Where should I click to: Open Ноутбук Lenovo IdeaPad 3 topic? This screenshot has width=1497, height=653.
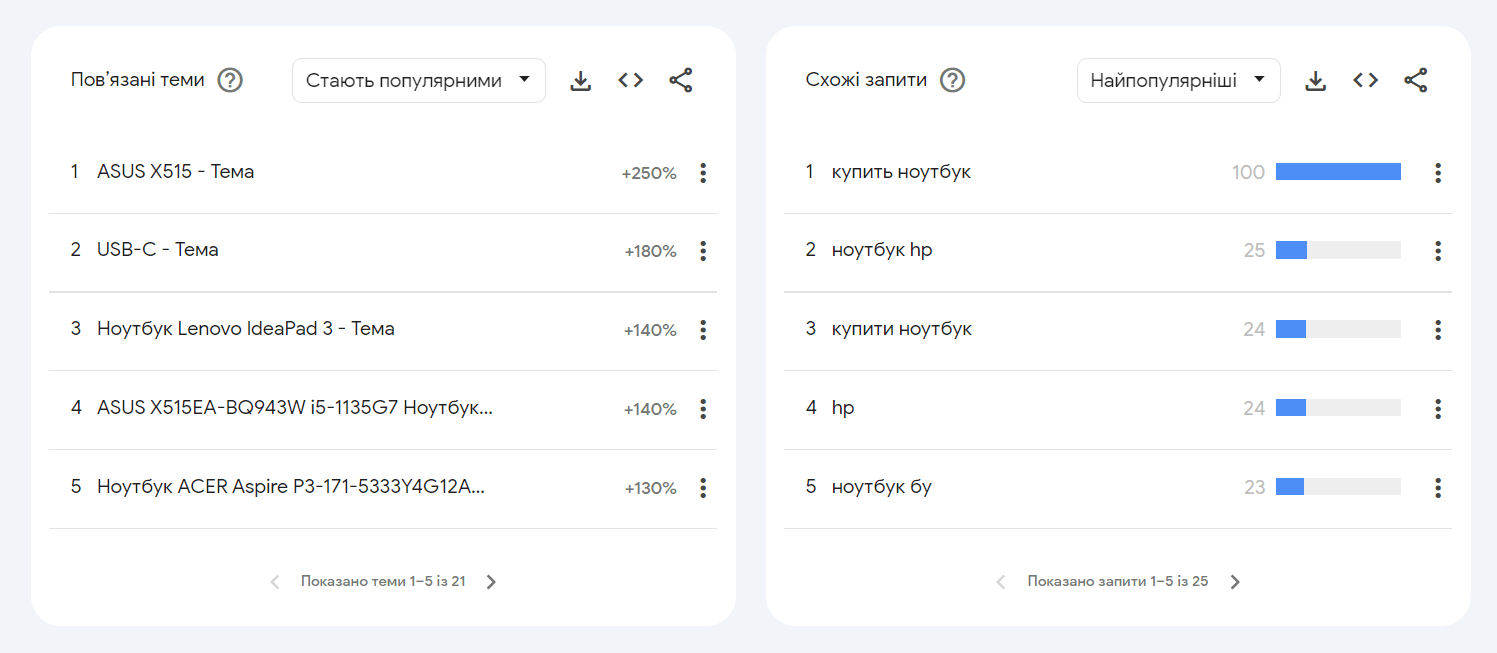click(x=246, y=329)
